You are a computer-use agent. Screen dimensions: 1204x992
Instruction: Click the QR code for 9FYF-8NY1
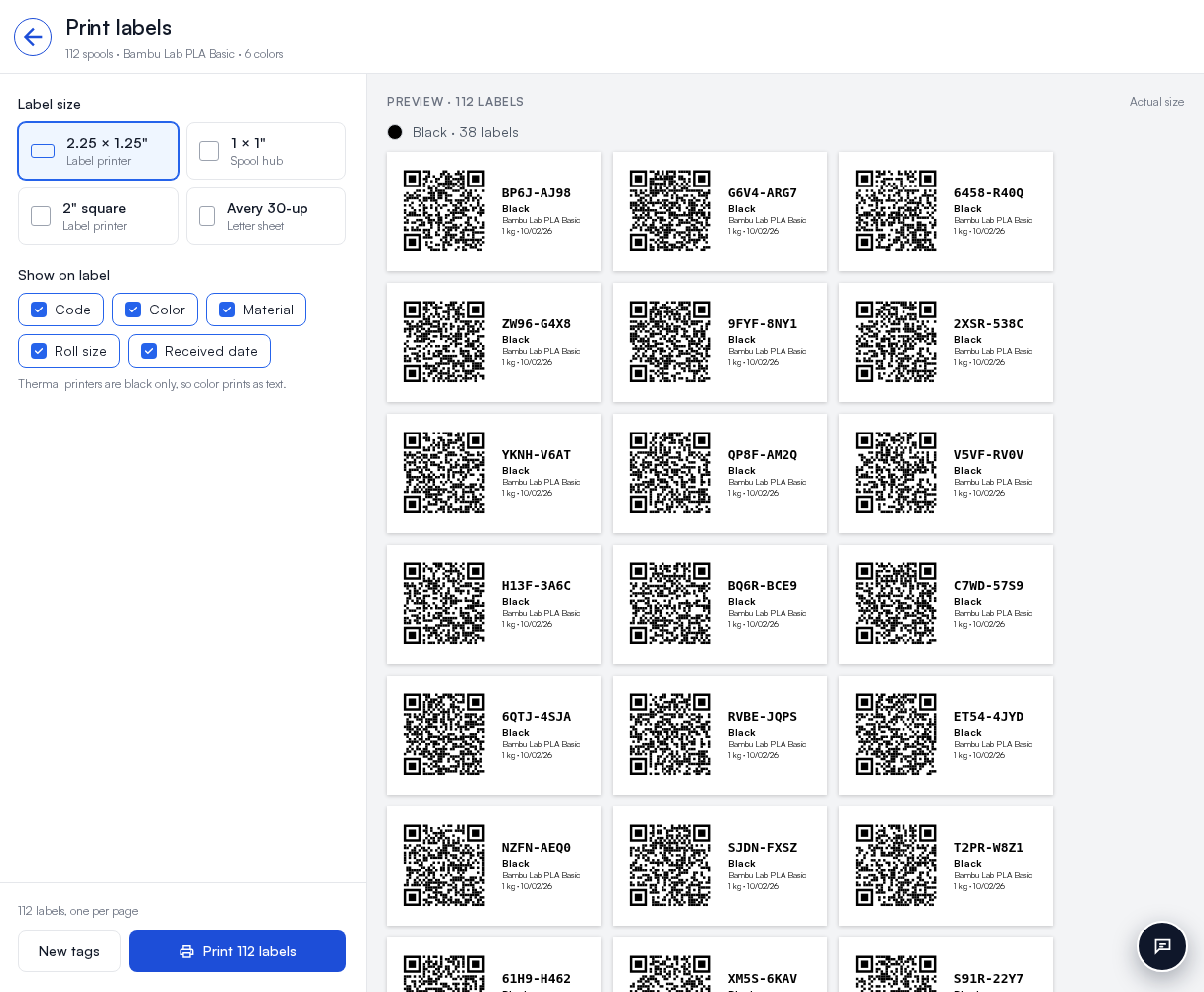670,341
